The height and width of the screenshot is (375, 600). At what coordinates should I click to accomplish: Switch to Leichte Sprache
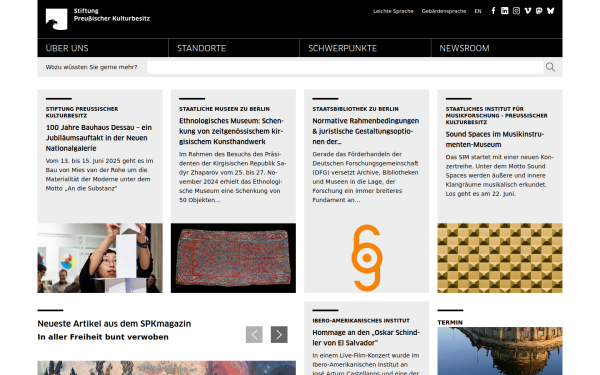pos(393,11)
